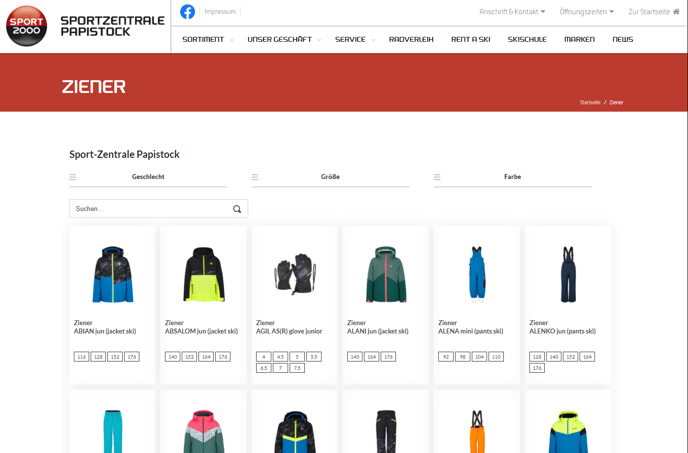The image size is (688, 453).
Task: Click the Sport 2000 logo
Action: [26, 26]
